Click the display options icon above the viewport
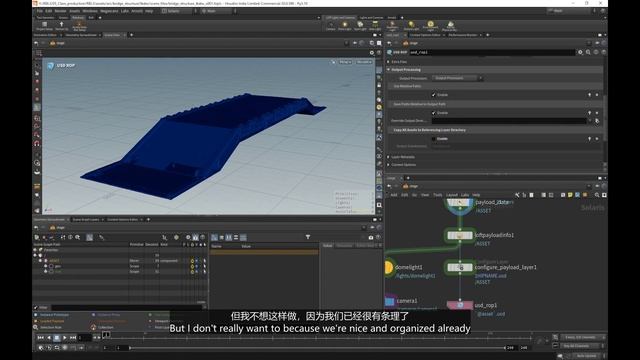This screenshot has width=640, height=360. click(372, 53)
